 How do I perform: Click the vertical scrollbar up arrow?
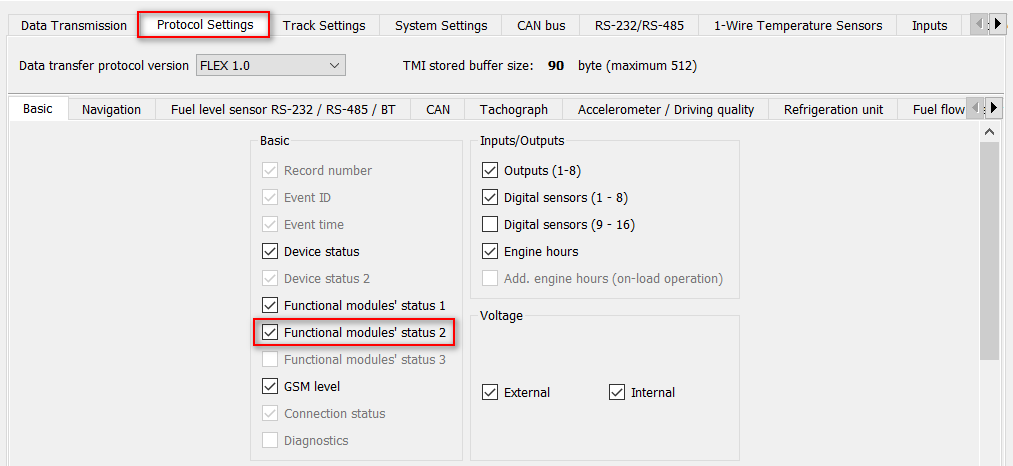click(x=989, y=131)
